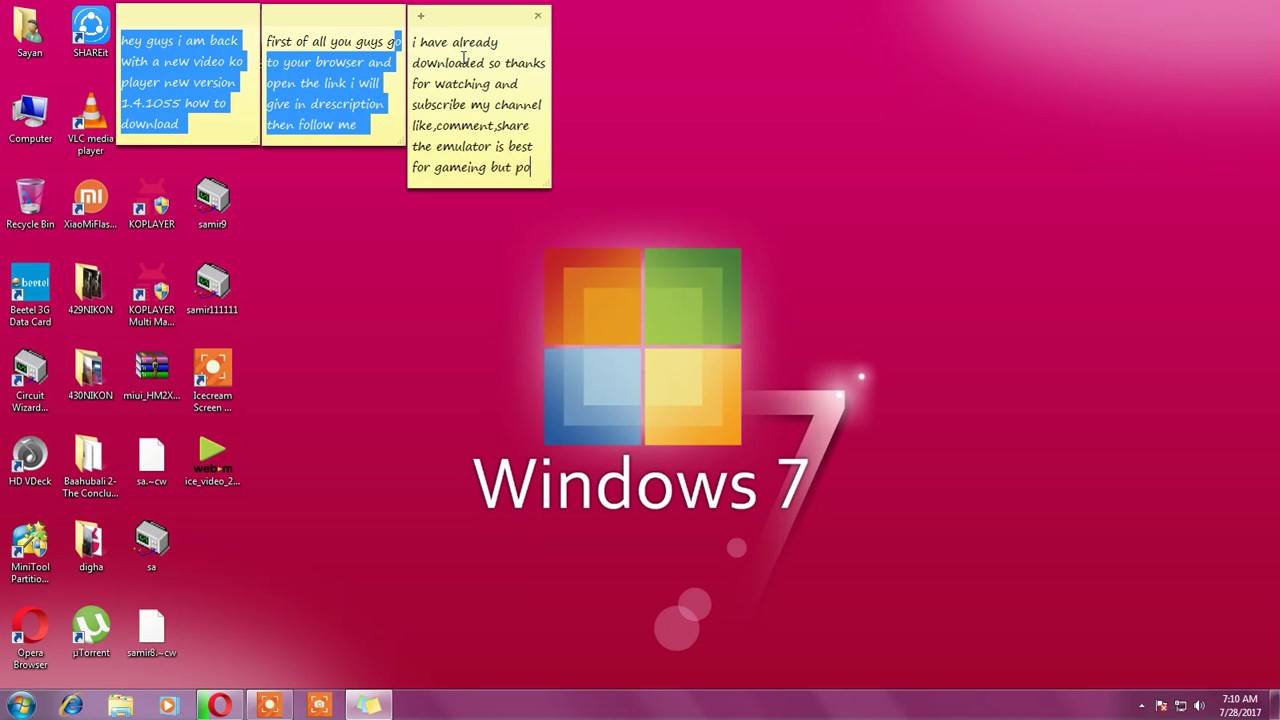
Task: Select the digha folder
Action: point(91,548)
